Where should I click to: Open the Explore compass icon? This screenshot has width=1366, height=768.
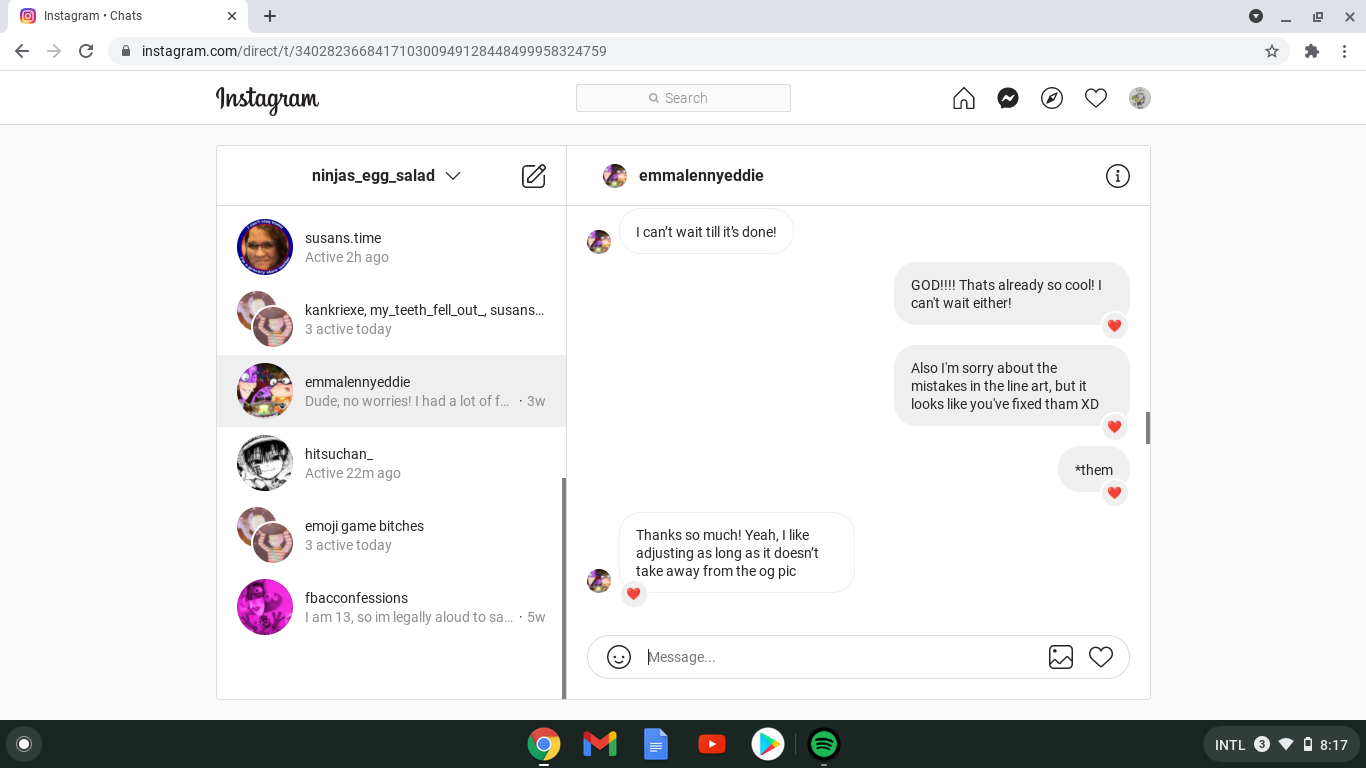click(1052, 98)
